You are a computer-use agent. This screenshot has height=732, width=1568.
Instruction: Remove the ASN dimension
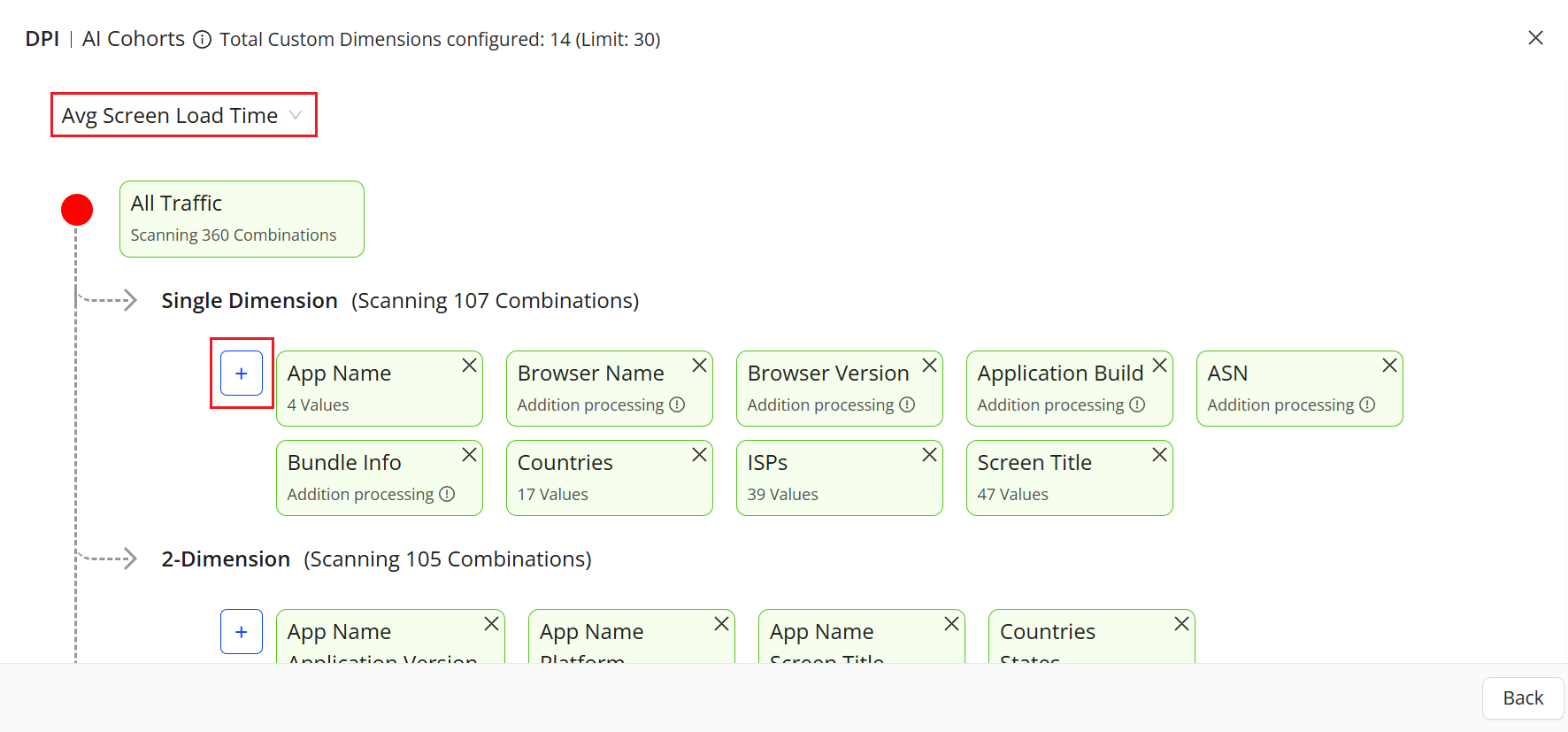(1390, 366)
